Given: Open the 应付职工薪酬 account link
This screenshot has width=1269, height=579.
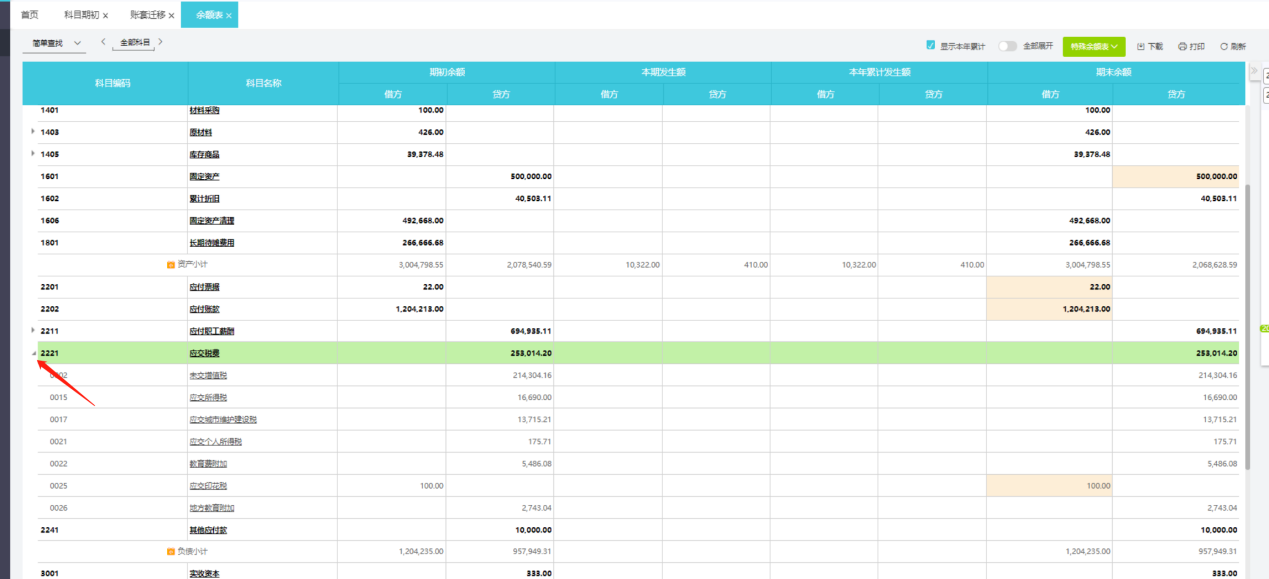Looking at the screenshot, I should tap(212, 330).
